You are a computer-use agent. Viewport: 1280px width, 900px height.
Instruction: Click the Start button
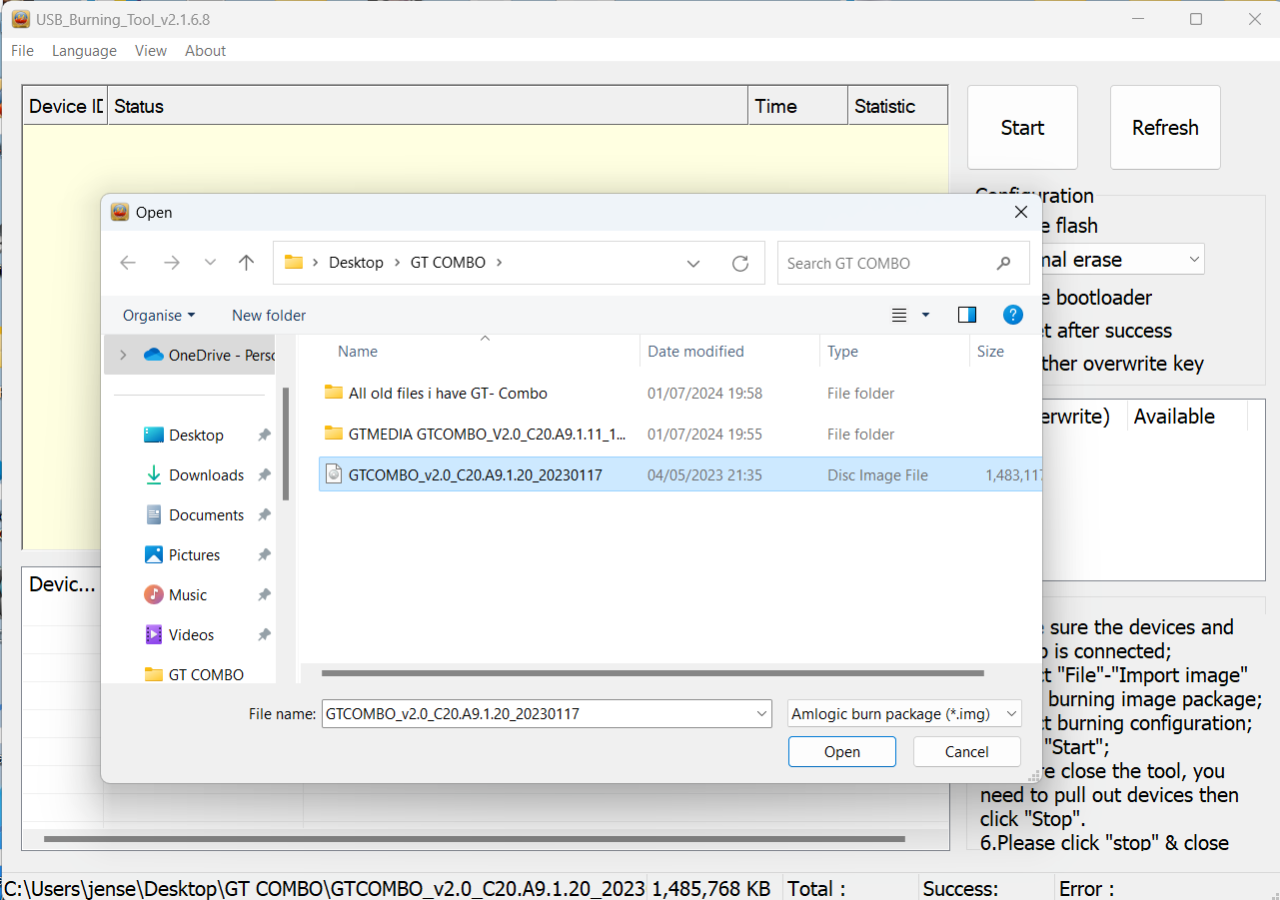pos(1022,127)
